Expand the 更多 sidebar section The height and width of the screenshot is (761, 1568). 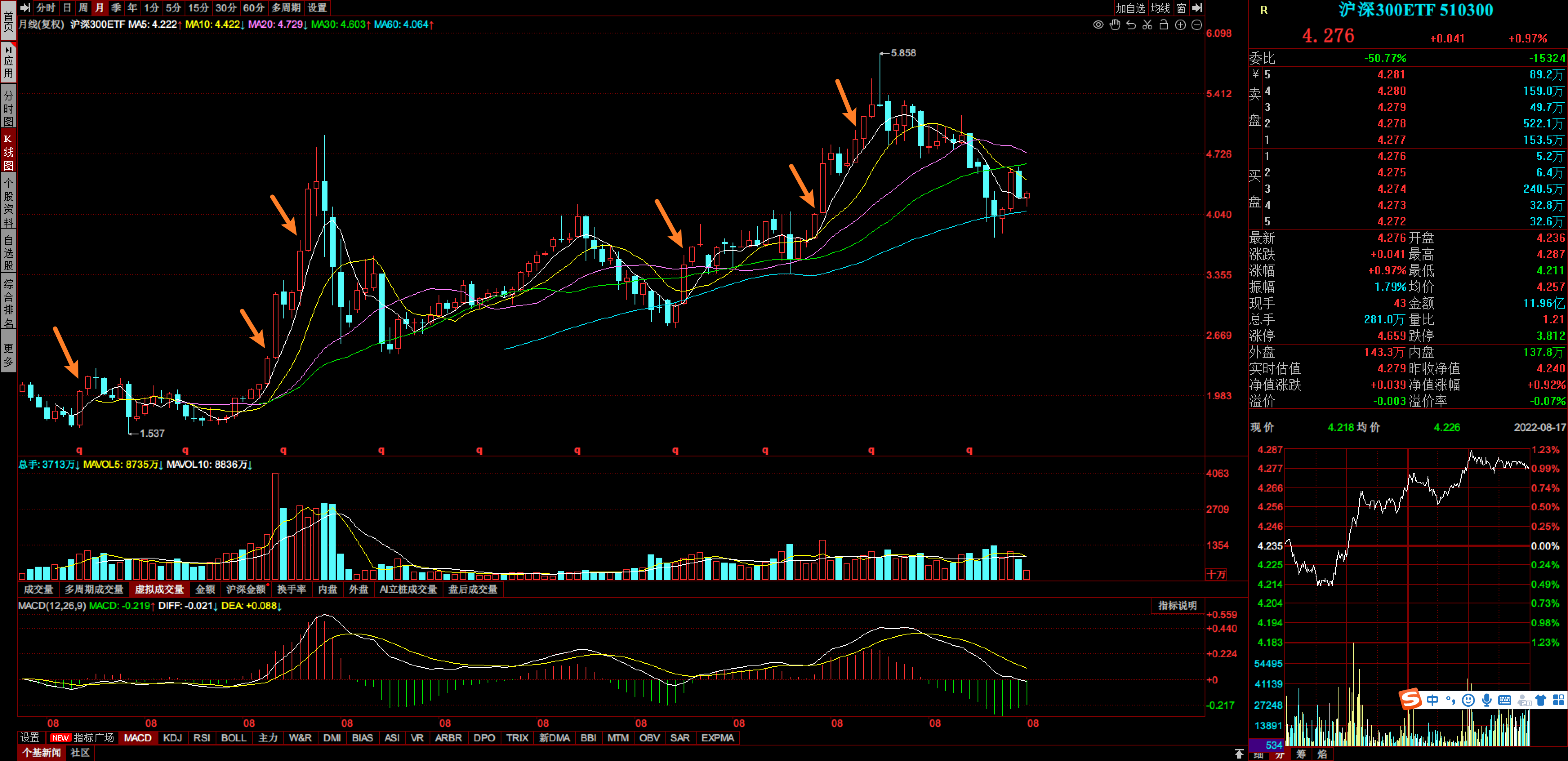point(9,355)
